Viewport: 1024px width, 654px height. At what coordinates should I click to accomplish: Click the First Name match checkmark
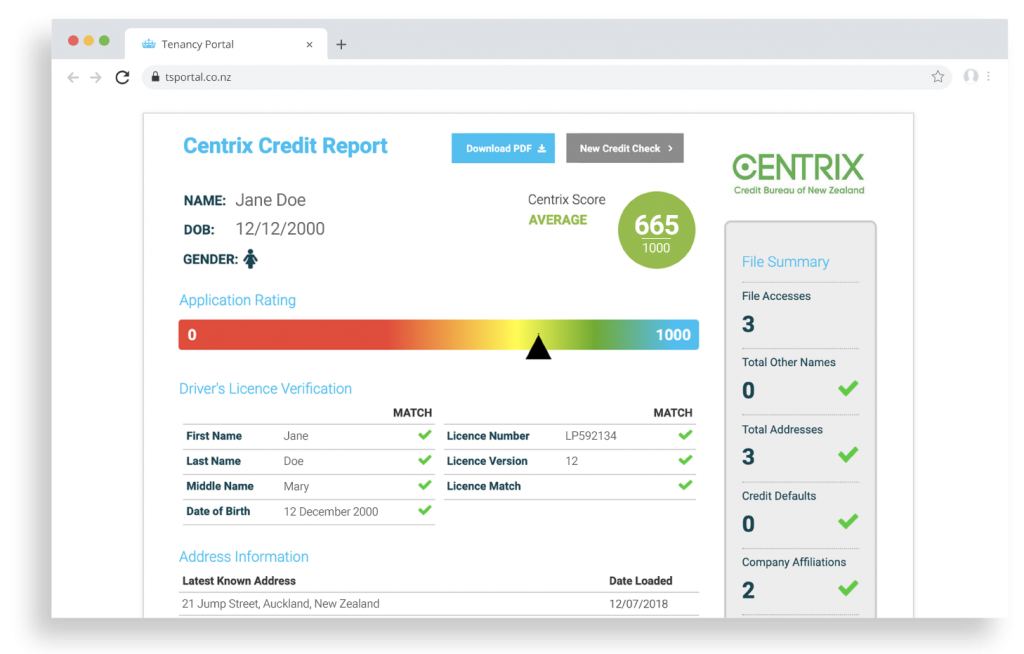424,435
